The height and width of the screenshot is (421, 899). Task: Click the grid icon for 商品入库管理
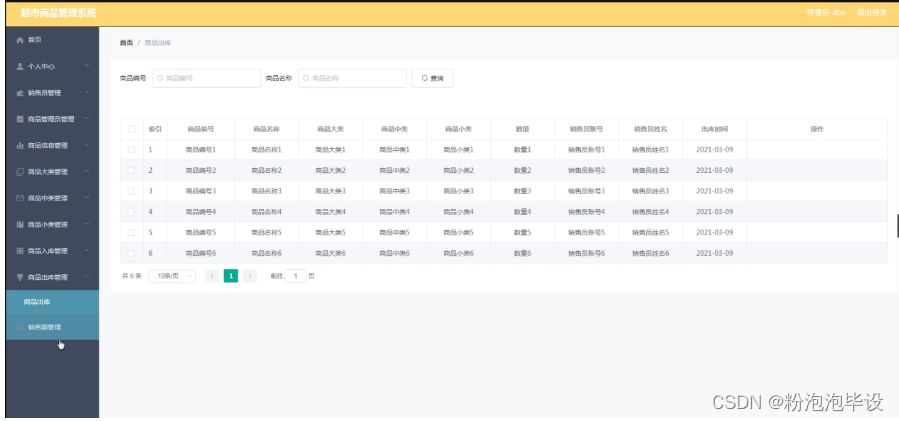tap(20, 251)
